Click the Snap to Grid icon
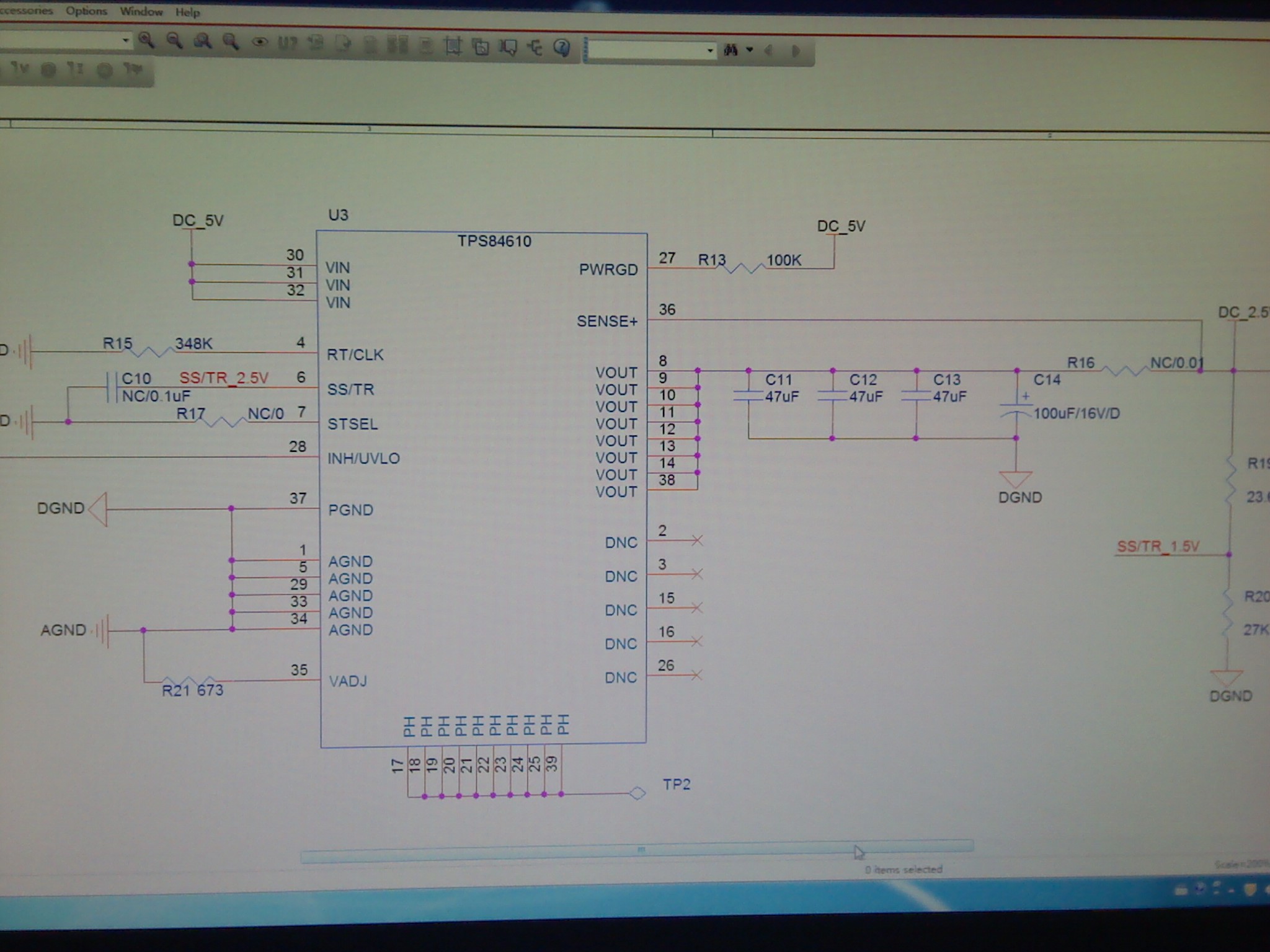1270x952 pixels. click(x=453, y=46)
